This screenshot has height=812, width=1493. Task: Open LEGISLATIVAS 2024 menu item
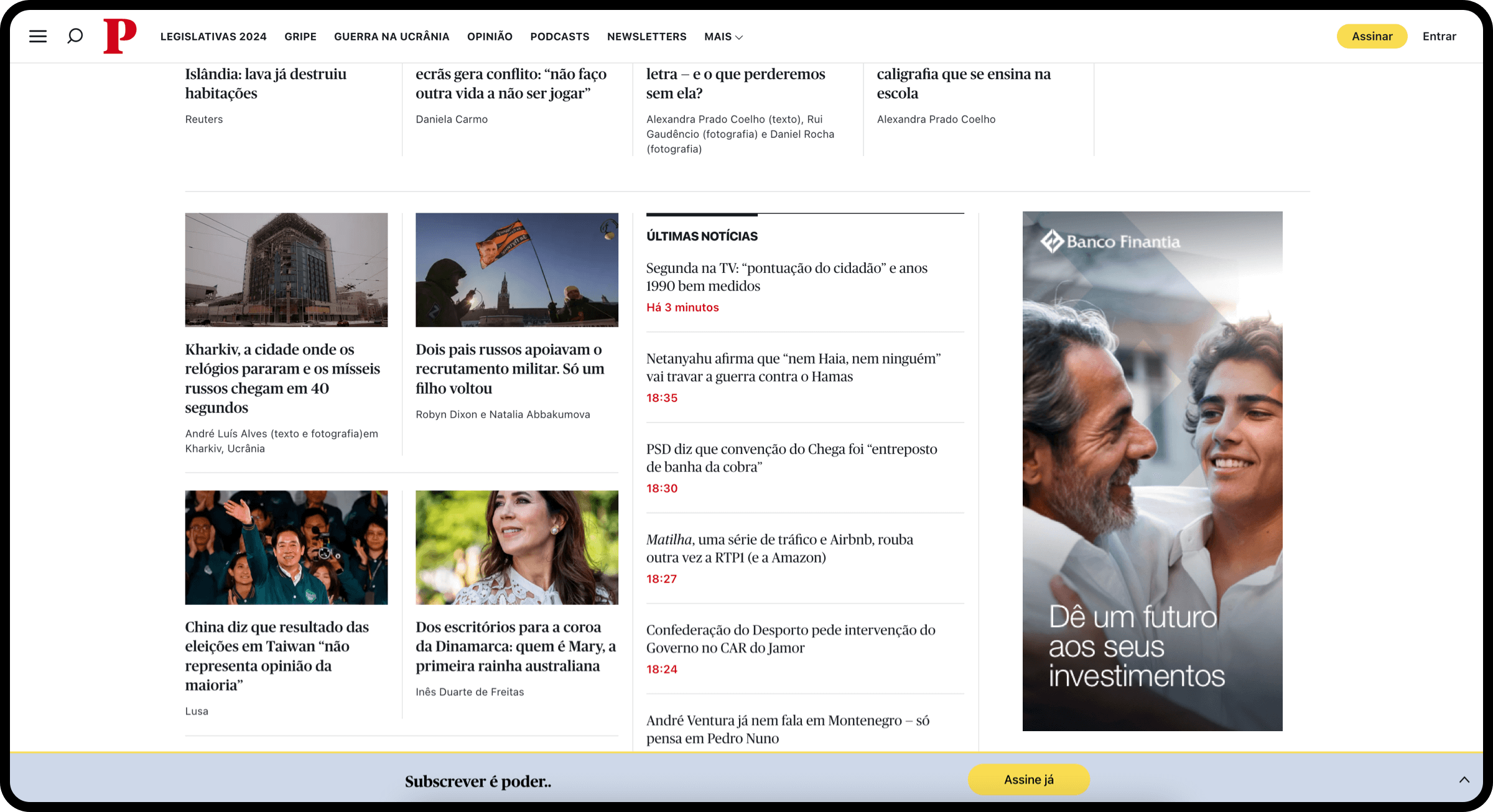213,37
